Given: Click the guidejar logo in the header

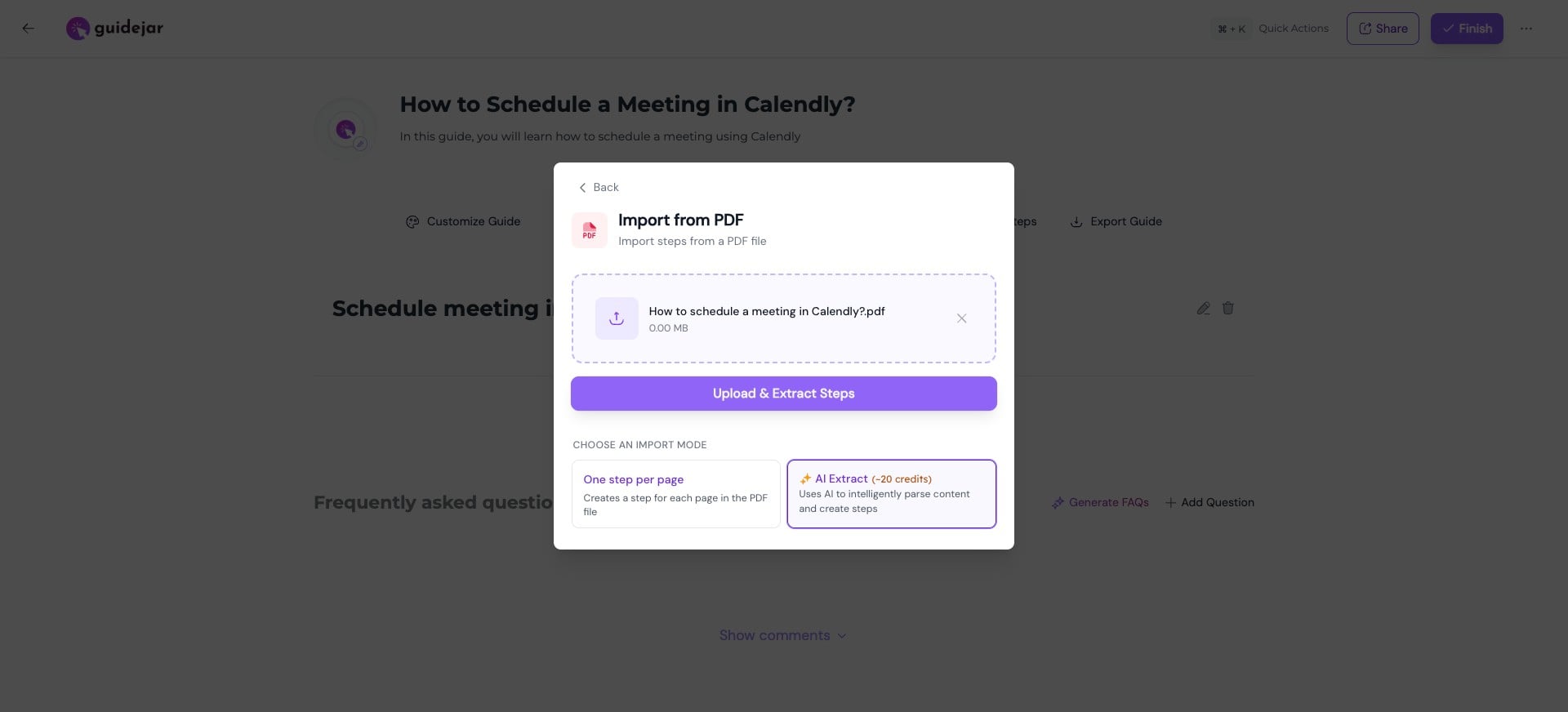Looking at the screenshot, I should 114,27.
